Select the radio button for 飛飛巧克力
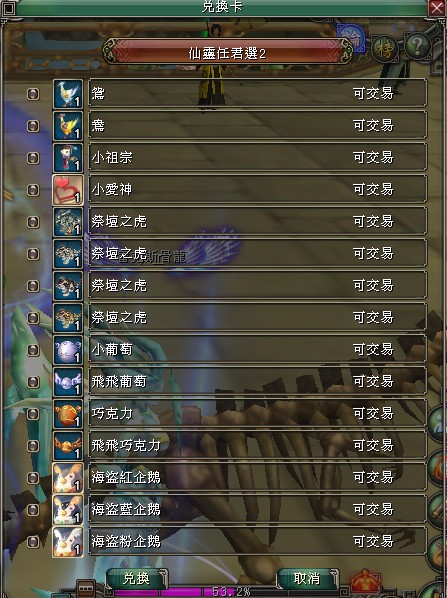The height and width of the screenshot is (598, 447). 33,446
